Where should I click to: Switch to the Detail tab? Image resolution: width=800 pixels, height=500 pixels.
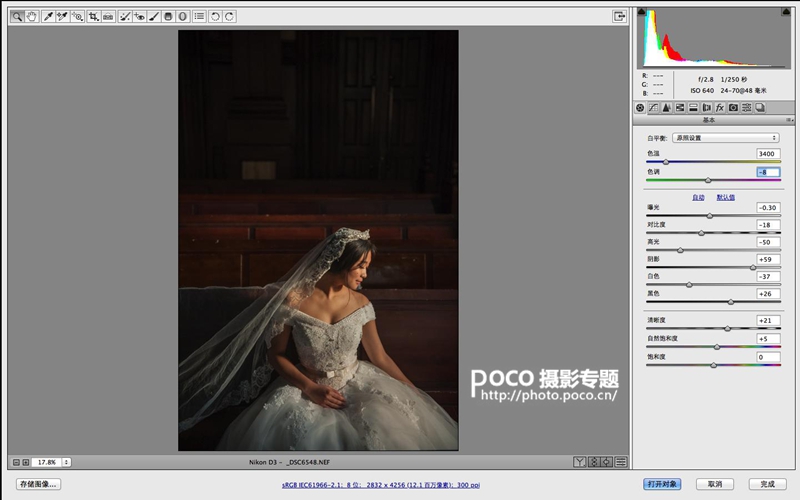point(667,108)
